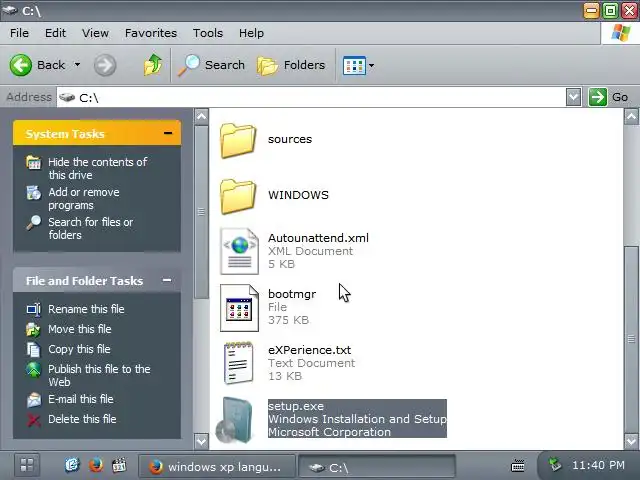Click task pane scrollbar up arrow

(201, 117)
